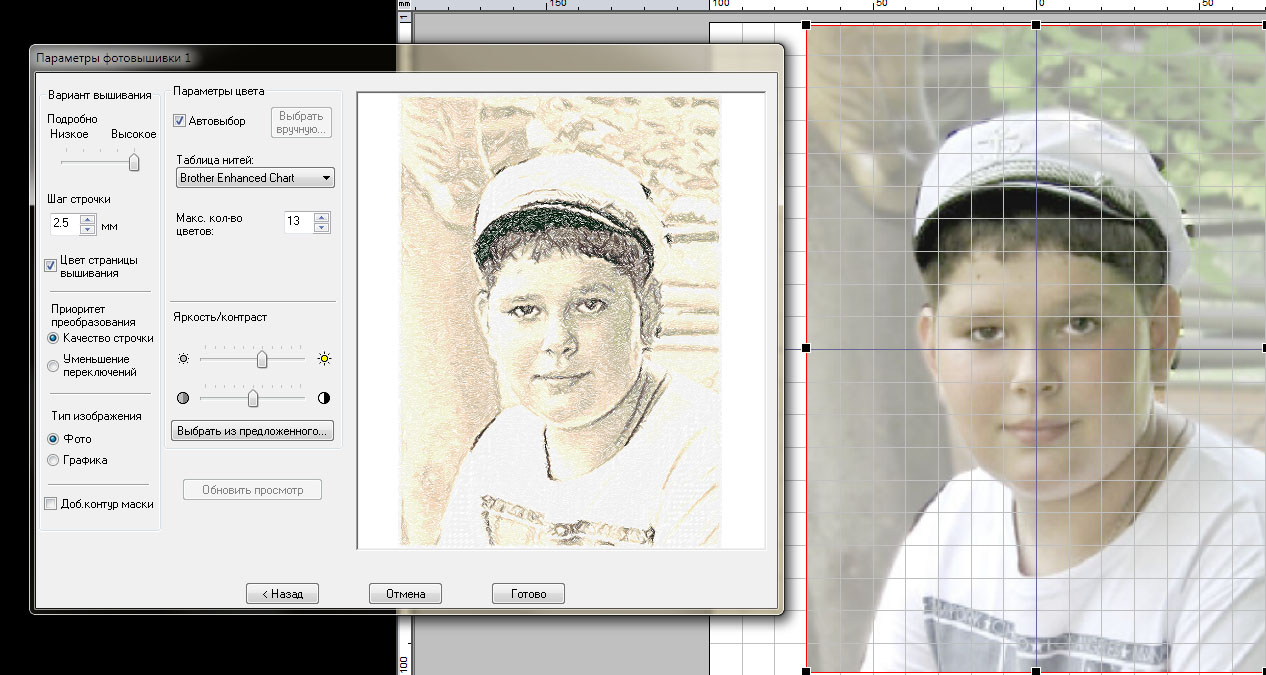
Task: Increase stitch step with up arrow
Action: (88, 219)
